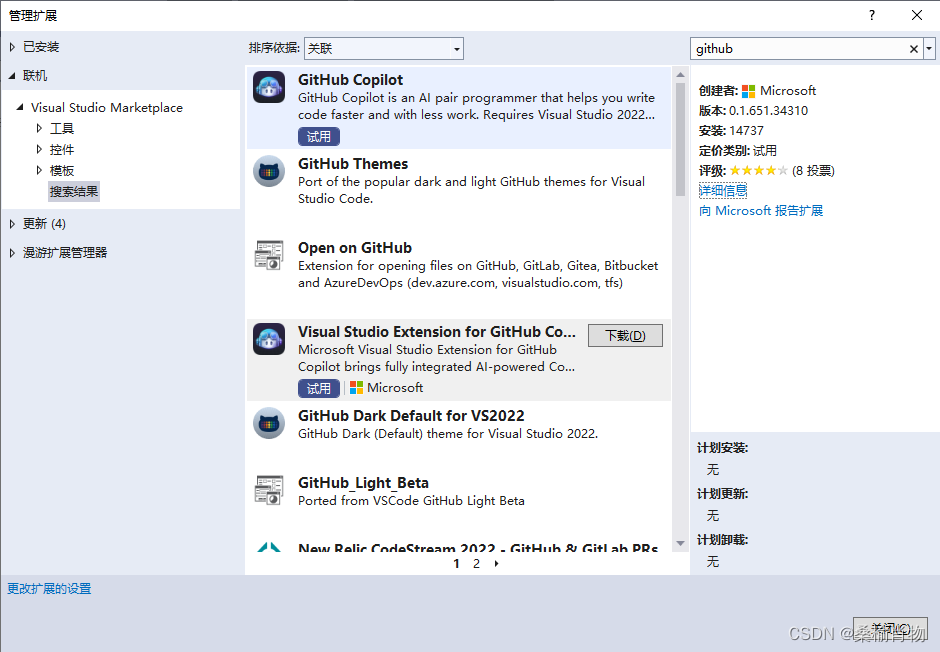This screenshot has height=652, width=940.
Task: Click the Visual Studio Extension for GitHub Copilot icon
Action: point(269,339)
